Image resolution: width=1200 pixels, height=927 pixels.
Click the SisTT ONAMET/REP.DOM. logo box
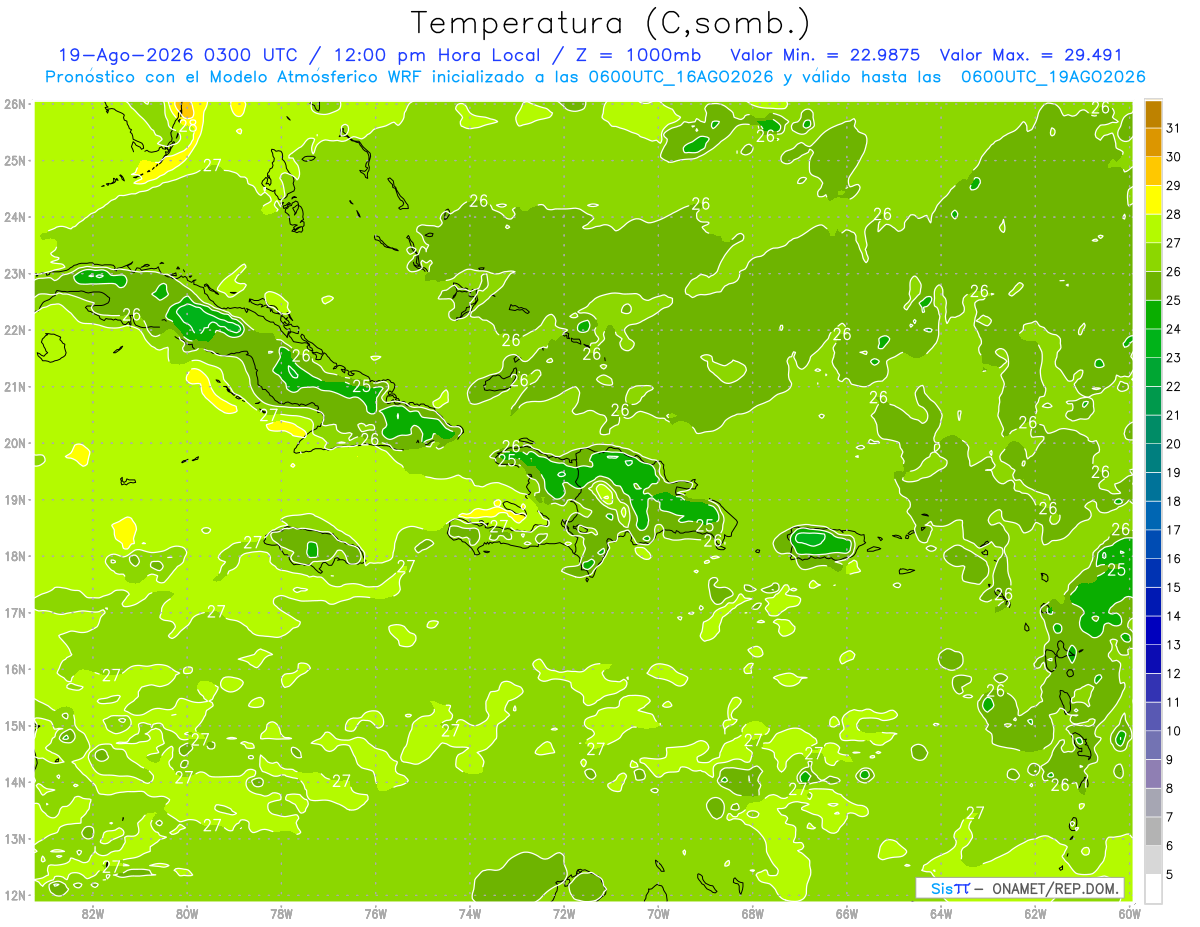click(x=1020, y=888)
